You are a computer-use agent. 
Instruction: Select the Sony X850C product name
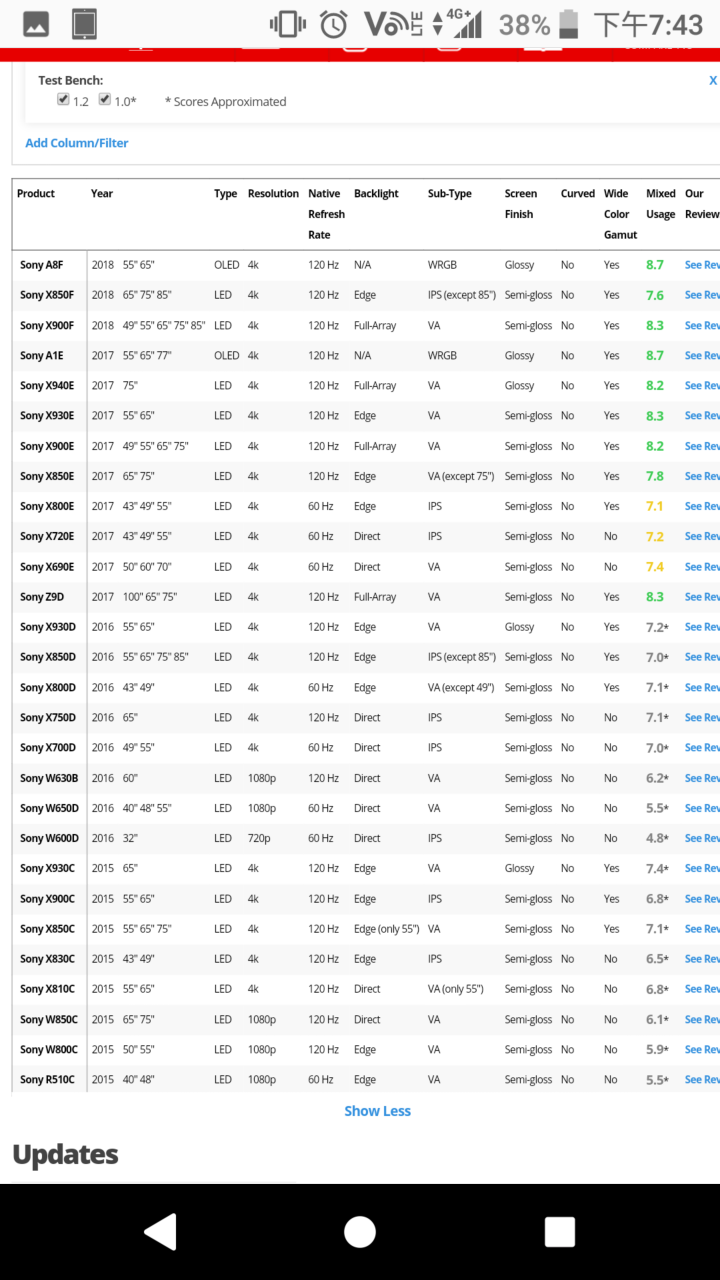[47, 929]
